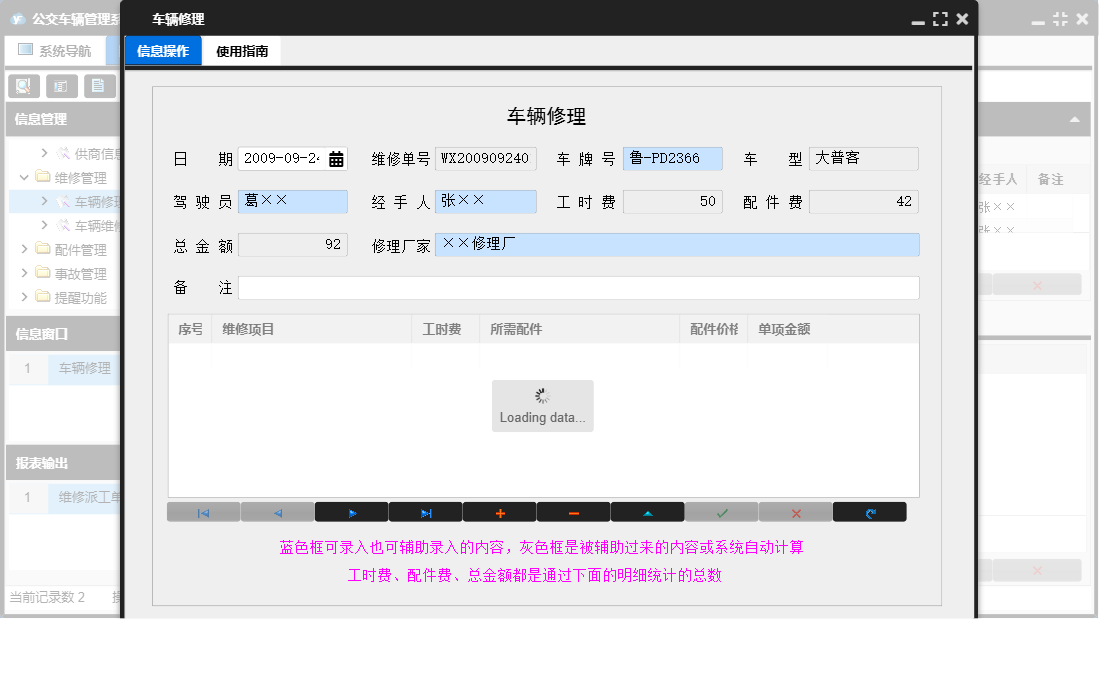
Task: Select the 信息操作 tab
Action: point(162,50)
